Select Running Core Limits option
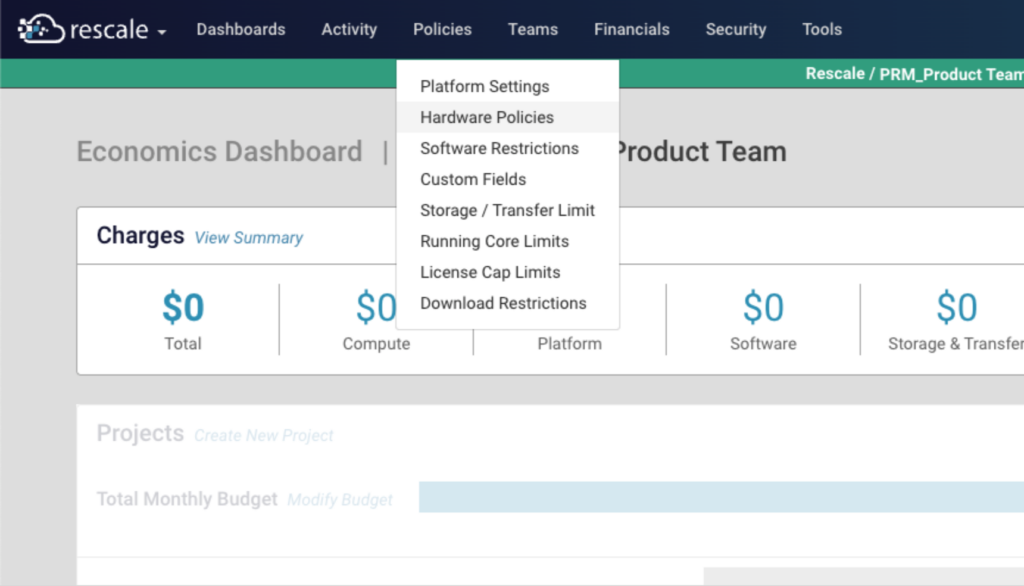 click(x=494, y=241)
